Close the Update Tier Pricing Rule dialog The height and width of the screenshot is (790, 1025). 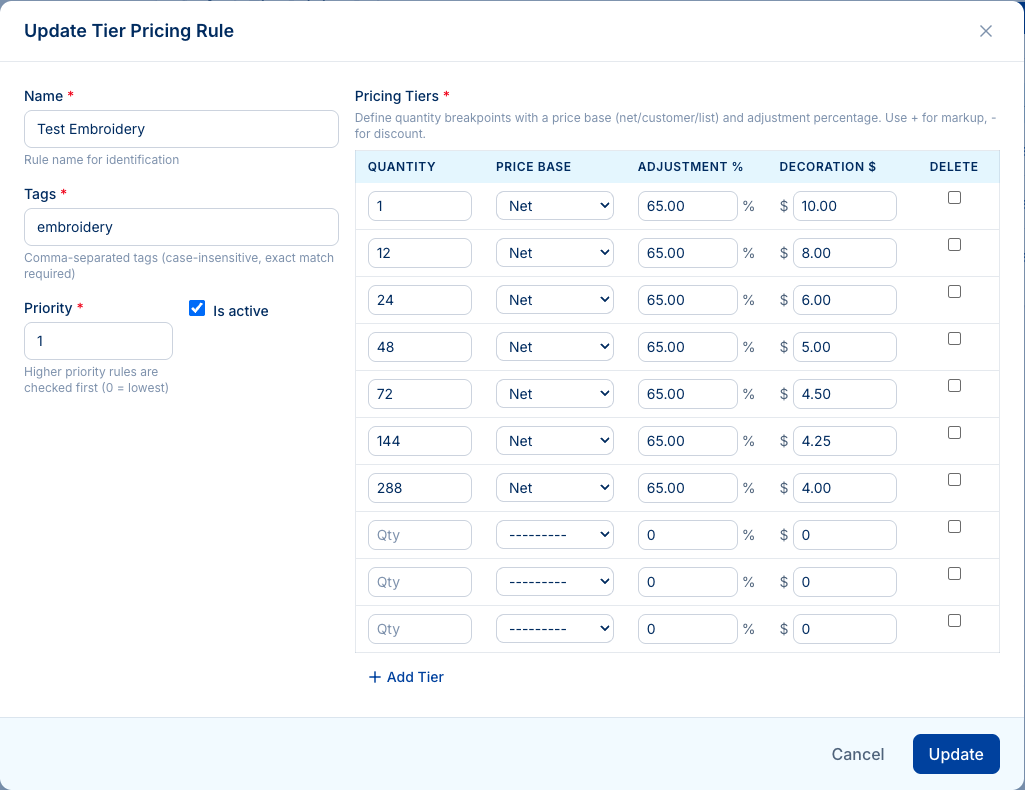coord(985,31)
